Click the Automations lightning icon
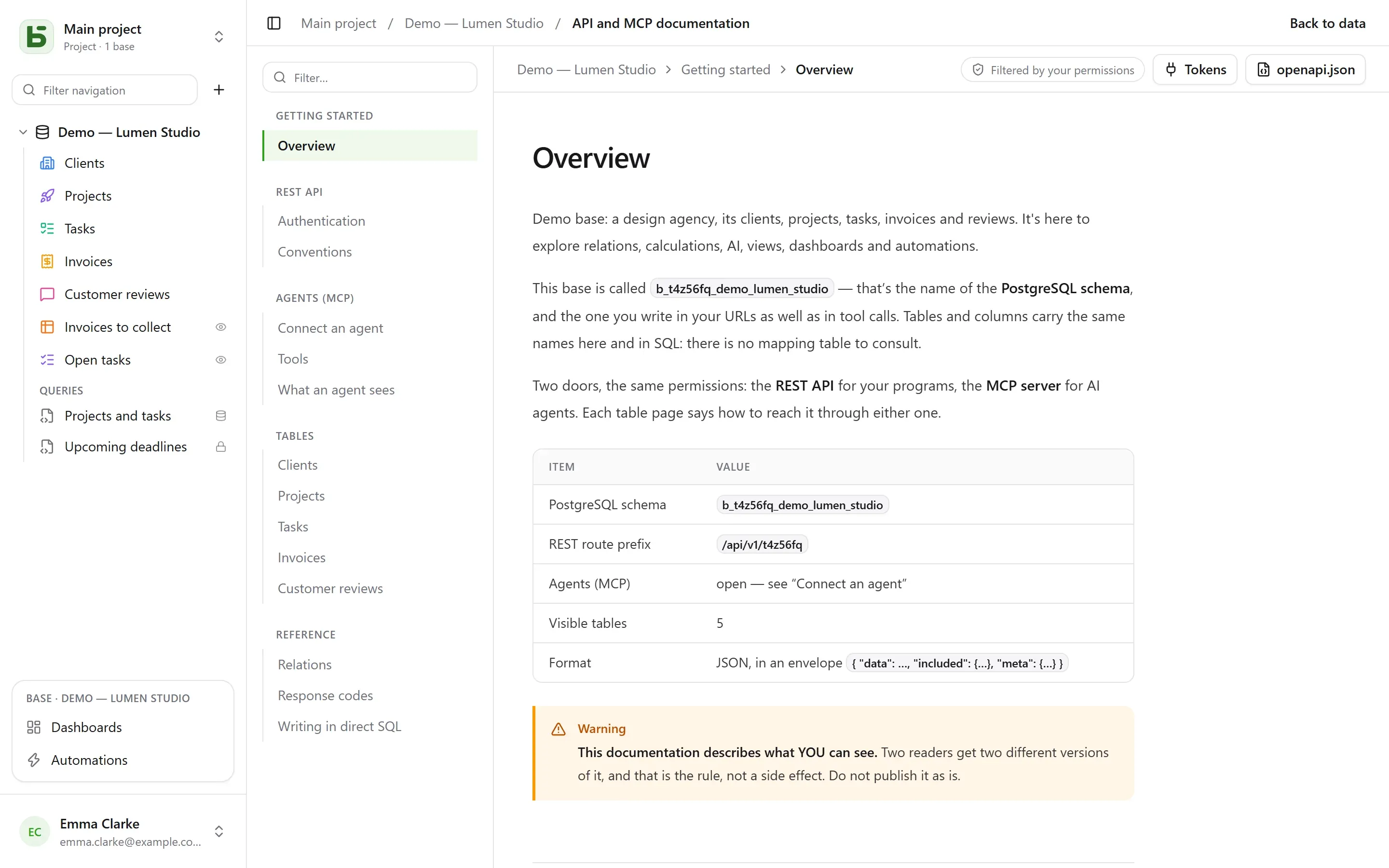This screenshot has width=1389, height=868. (34, 760)
